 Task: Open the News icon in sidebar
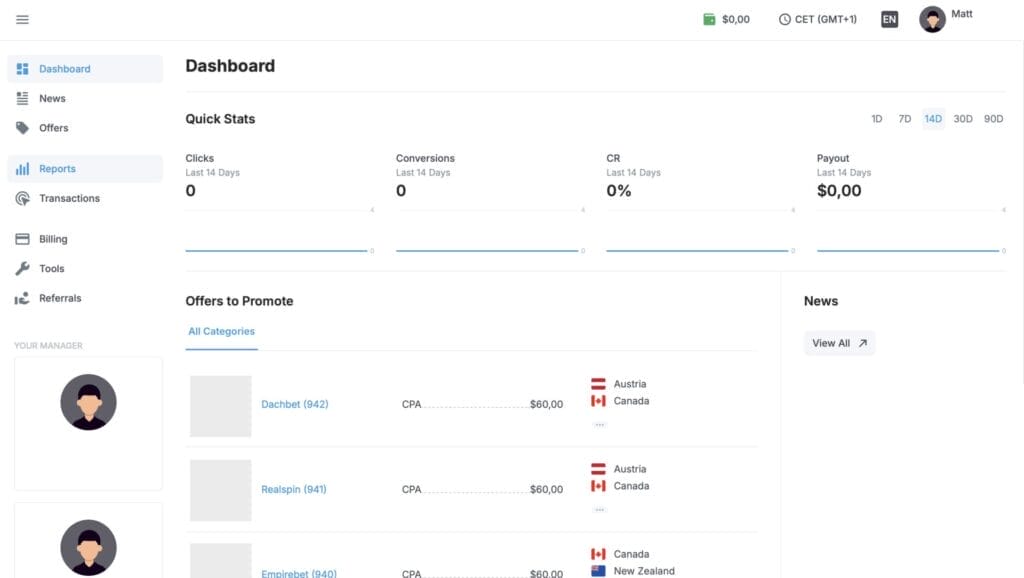[22, 98]
